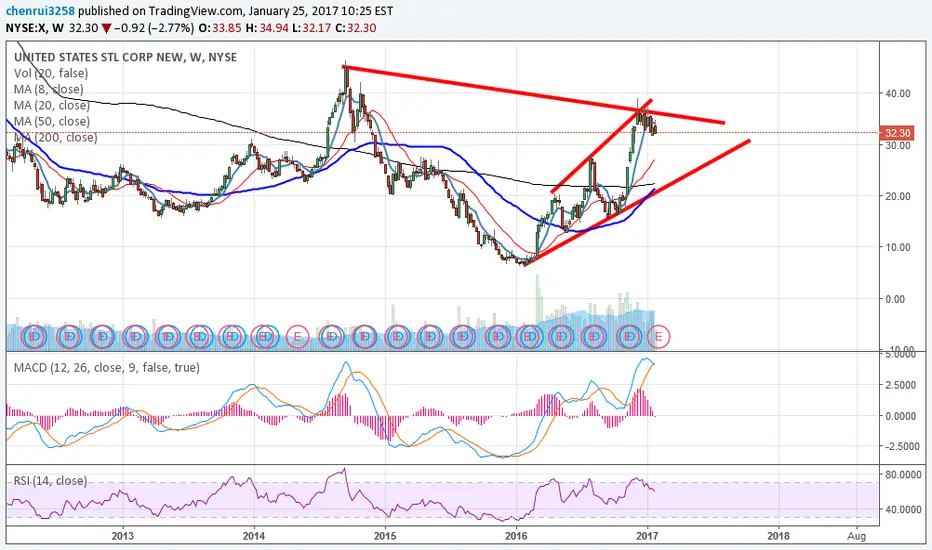Click the standalone E earnings marker in mid-2014
This screenshot has height=550, width=932.
tap(298, 337)
